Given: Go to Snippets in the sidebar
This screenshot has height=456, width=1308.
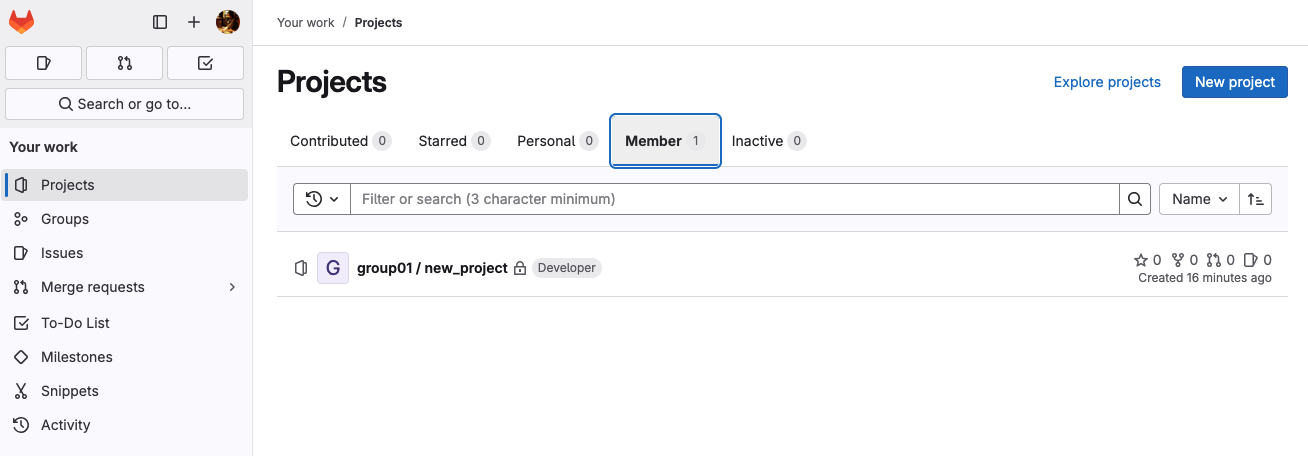Looking at the screenshot, I should 70,391.
